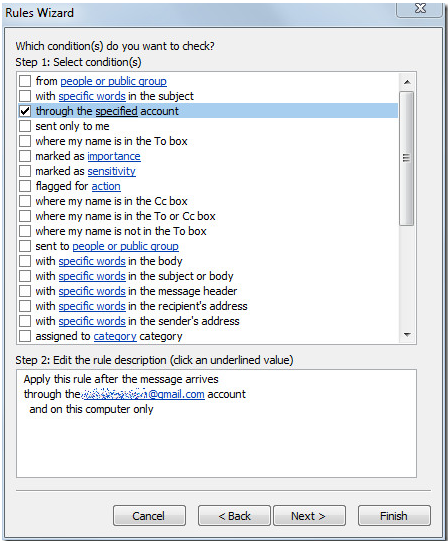Tick the marked as importance checkbox
The width and height of the screenshot is (448, 541).
pyautogui.click(x=25, y=156)
